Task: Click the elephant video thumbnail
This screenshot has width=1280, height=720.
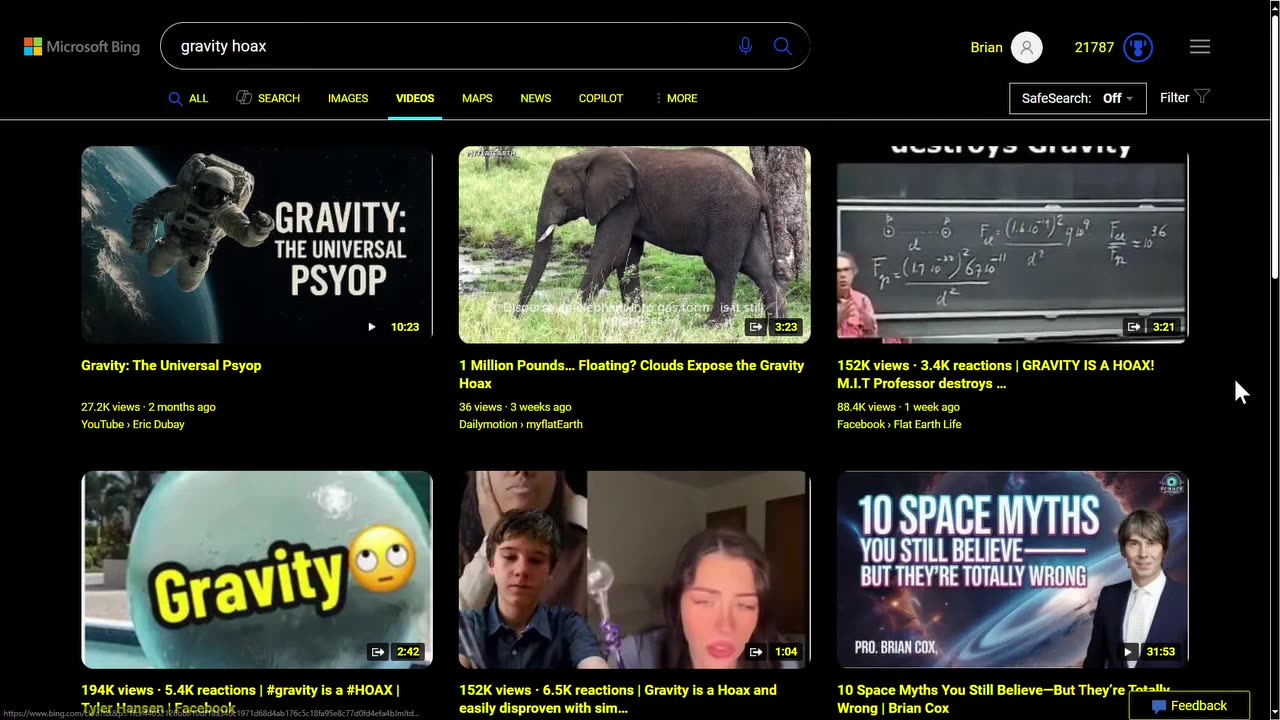Action: [x=635, y=245]
